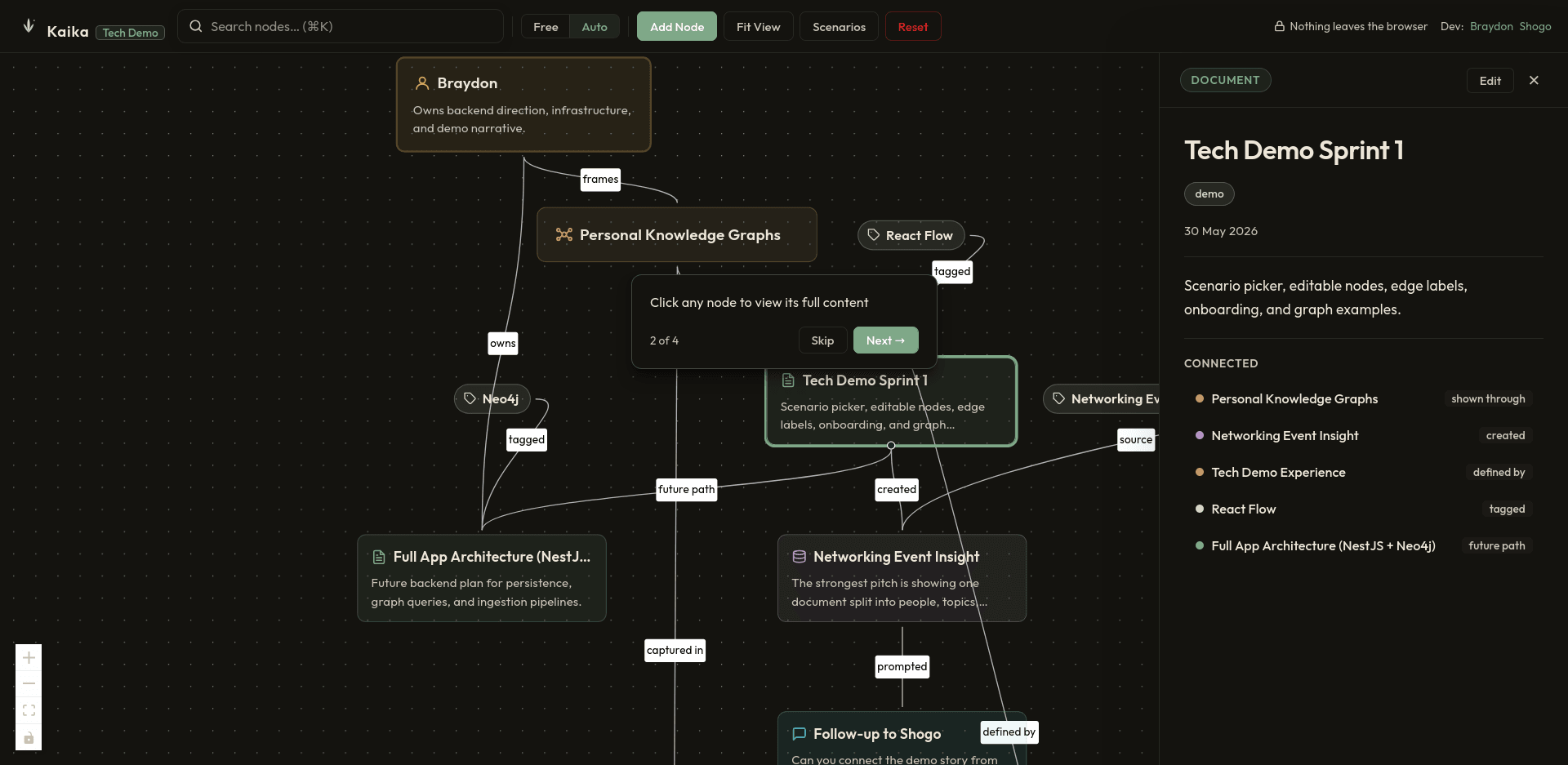Click the search magnifier icon
This screenshot has width=1568, height=765.
[x=196, y=26]
